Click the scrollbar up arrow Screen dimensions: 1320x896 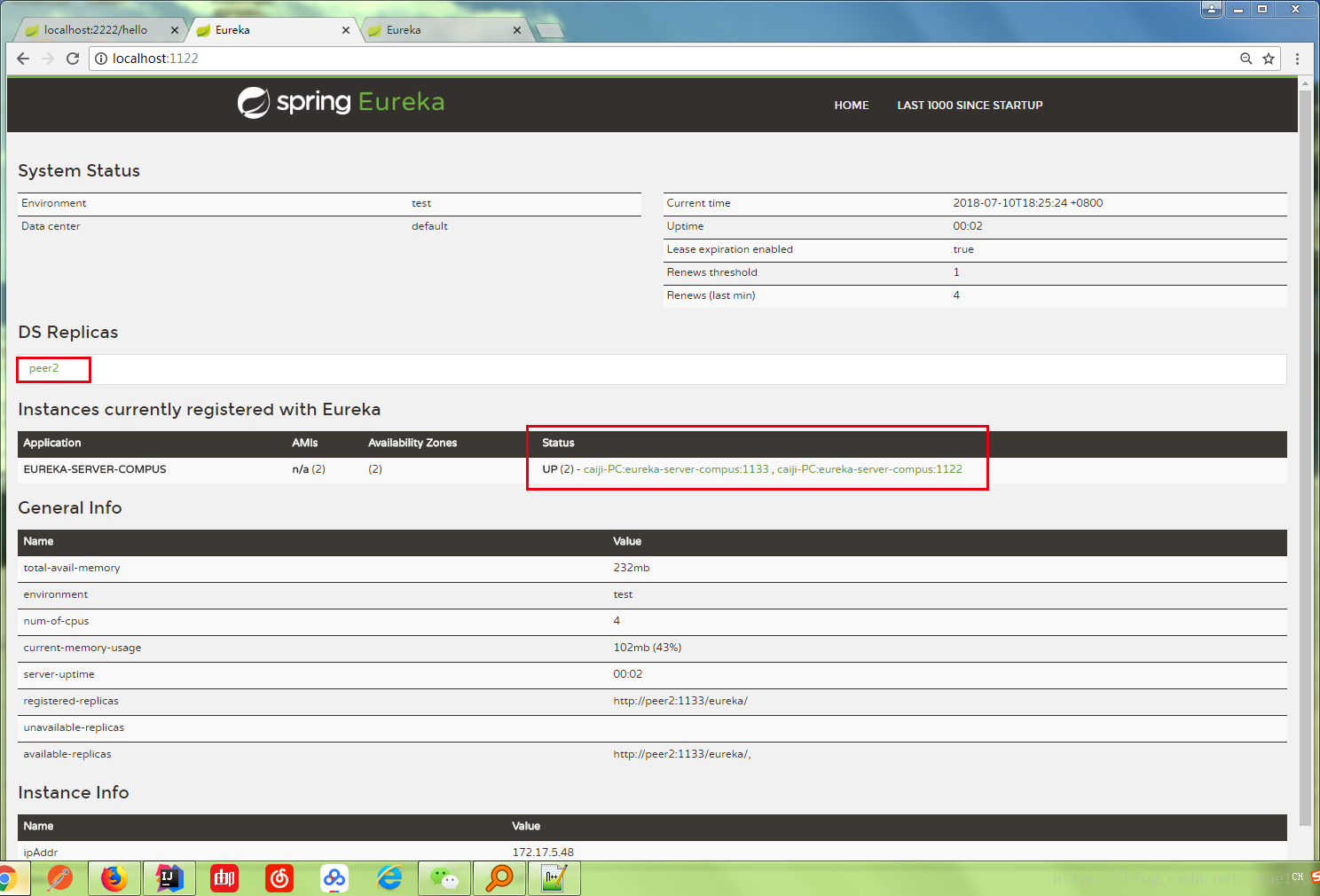click(x=1304, y=83)
